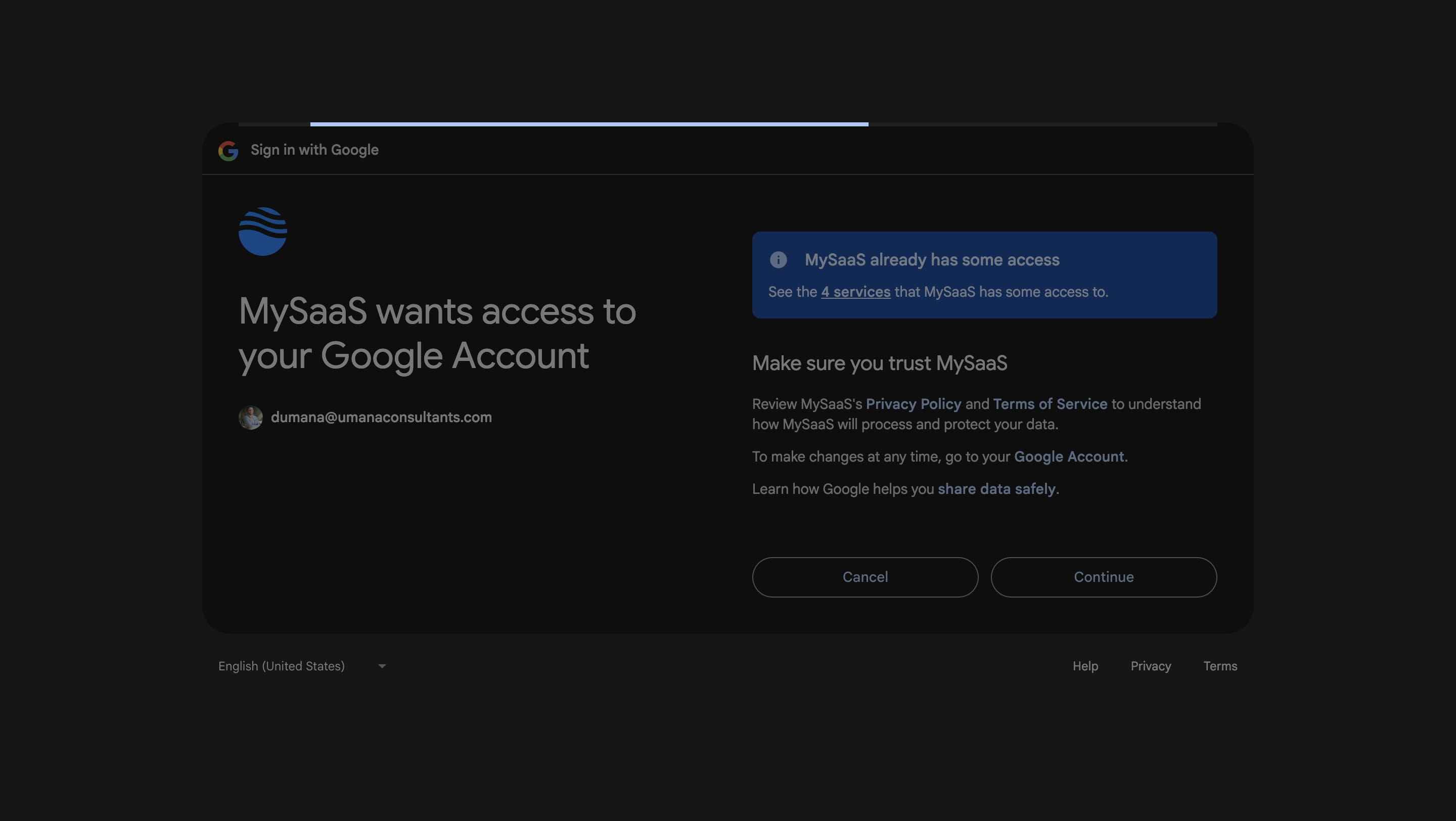Click the user profile avatar picture

tap(250, 418)
